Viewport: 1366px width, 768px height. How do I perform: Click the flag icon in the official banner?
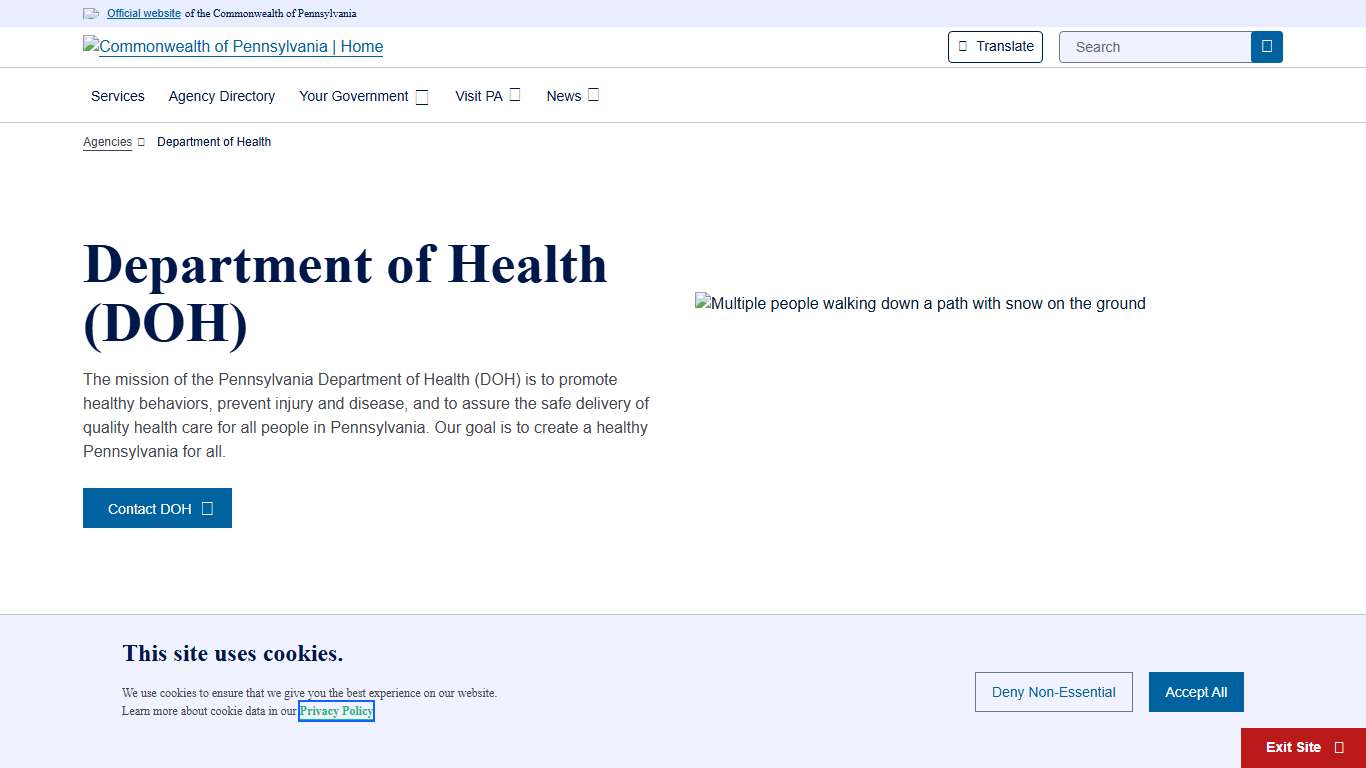91,13
